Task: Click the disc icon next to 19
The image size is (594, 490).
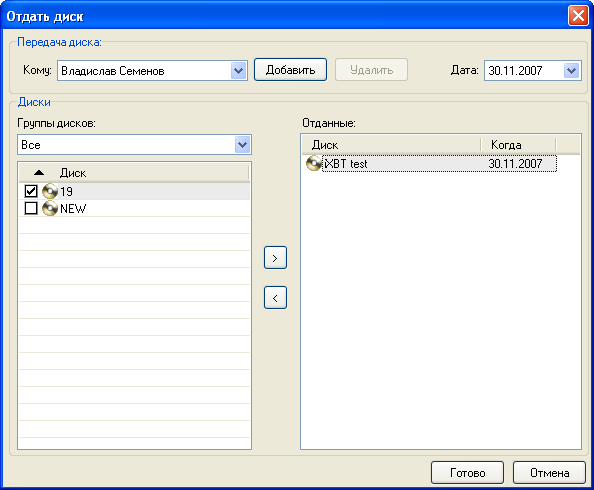Action: pos(50,191)
